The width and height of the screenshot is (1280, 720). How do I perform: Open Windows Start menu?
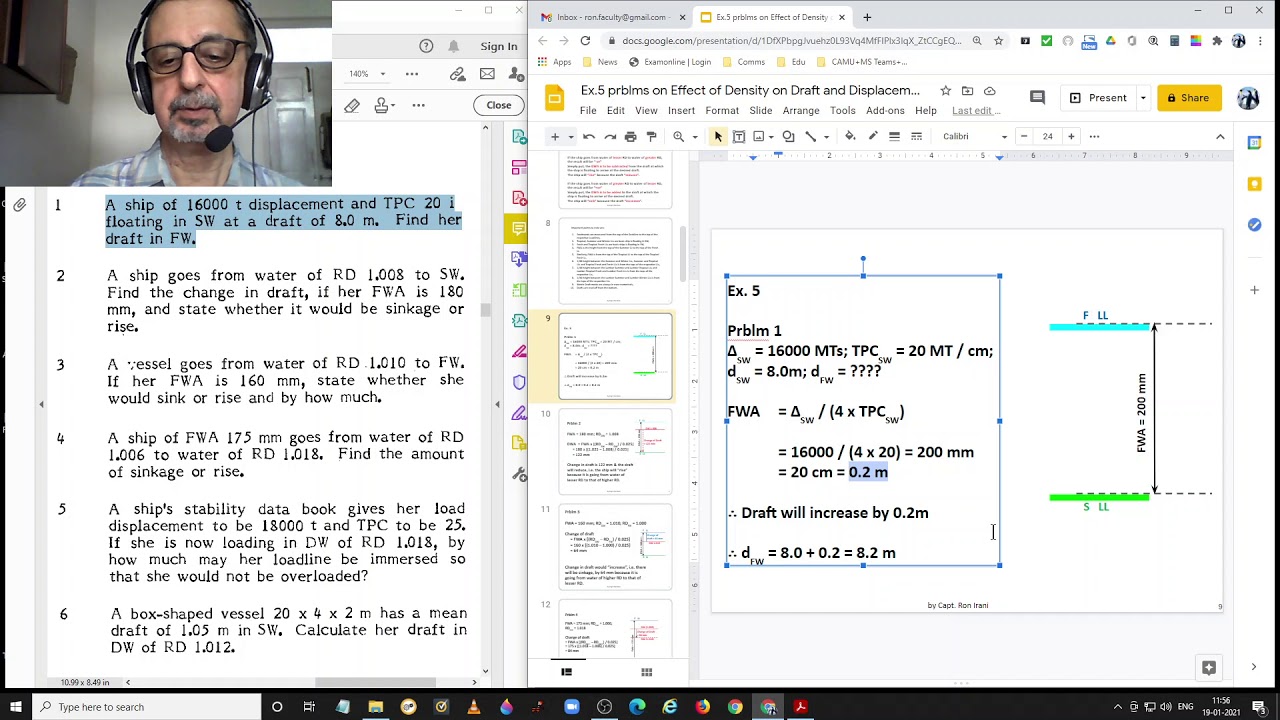[15, 707]
